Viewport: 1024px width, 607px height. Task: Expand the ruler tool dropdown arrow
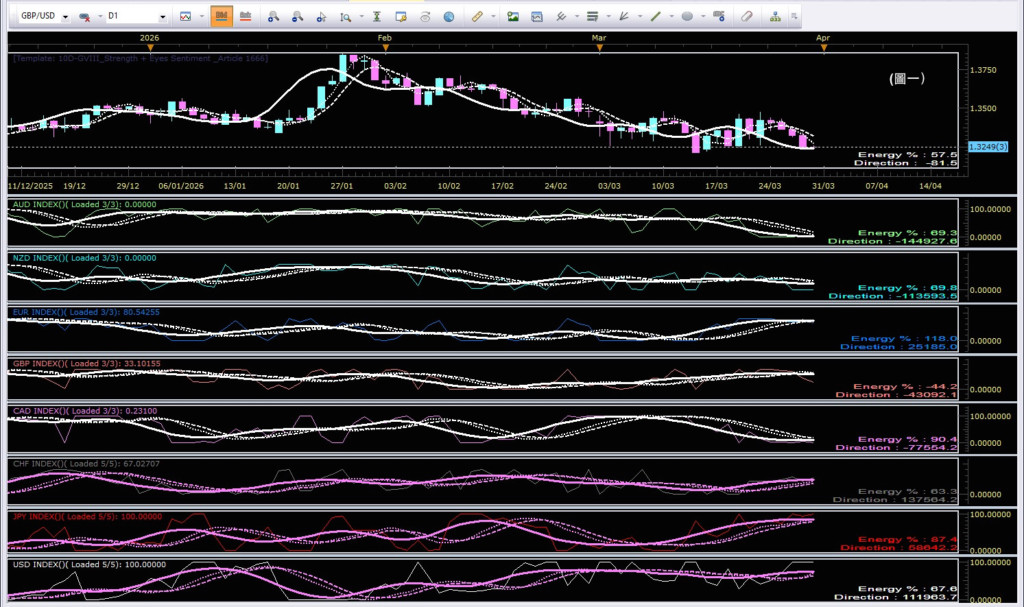[491, 17]
